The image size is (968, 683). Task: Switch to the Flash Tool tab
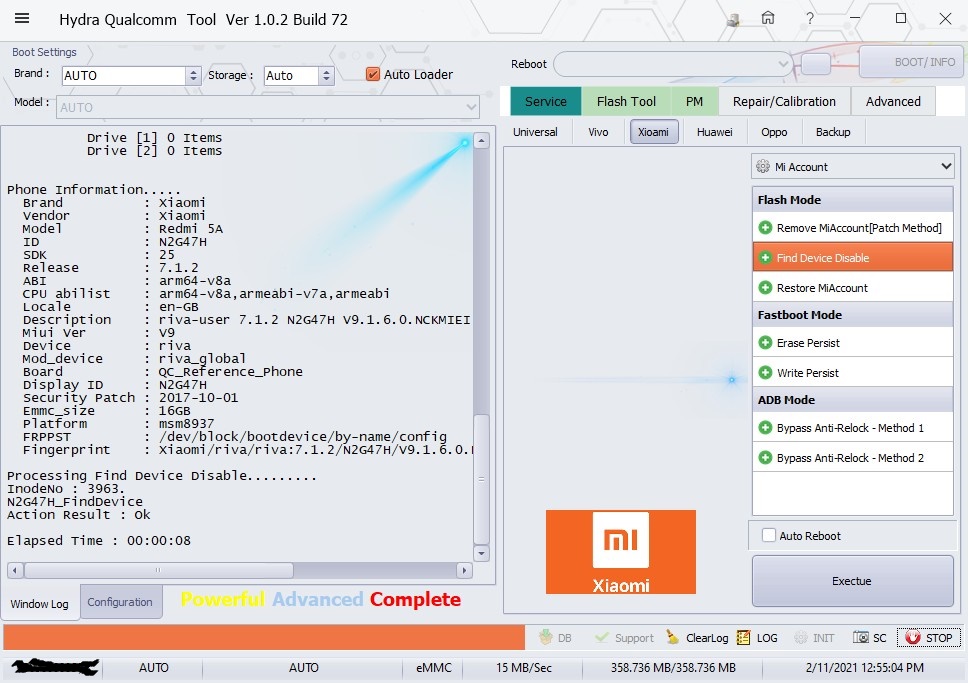tap(626, 101)
